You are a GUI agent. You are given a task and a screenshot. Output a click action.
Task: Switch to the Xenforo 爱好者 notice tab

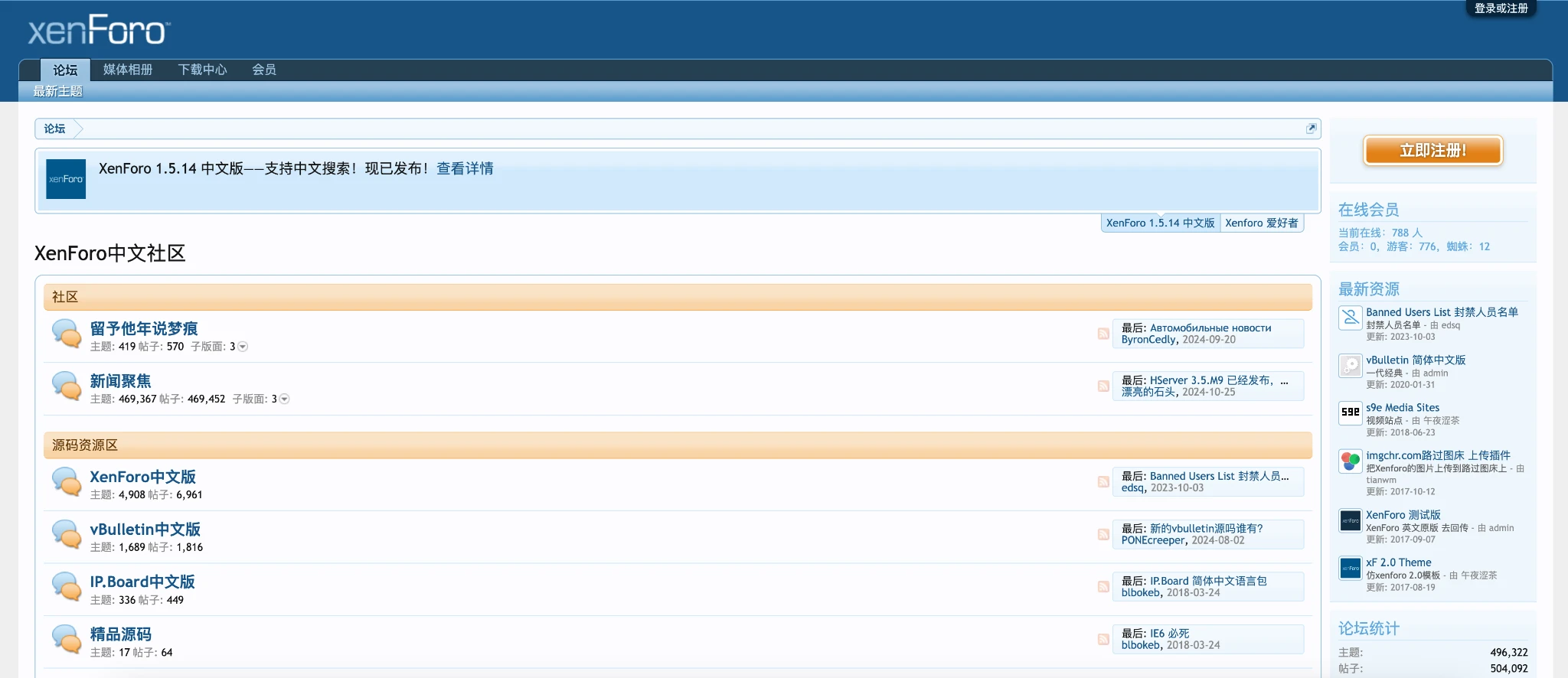[x=1261, y=223]
